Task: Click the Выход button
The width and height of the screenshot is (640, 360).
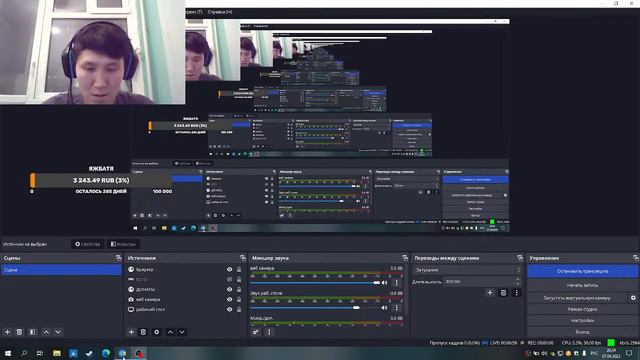Action: tap(582, 332)
